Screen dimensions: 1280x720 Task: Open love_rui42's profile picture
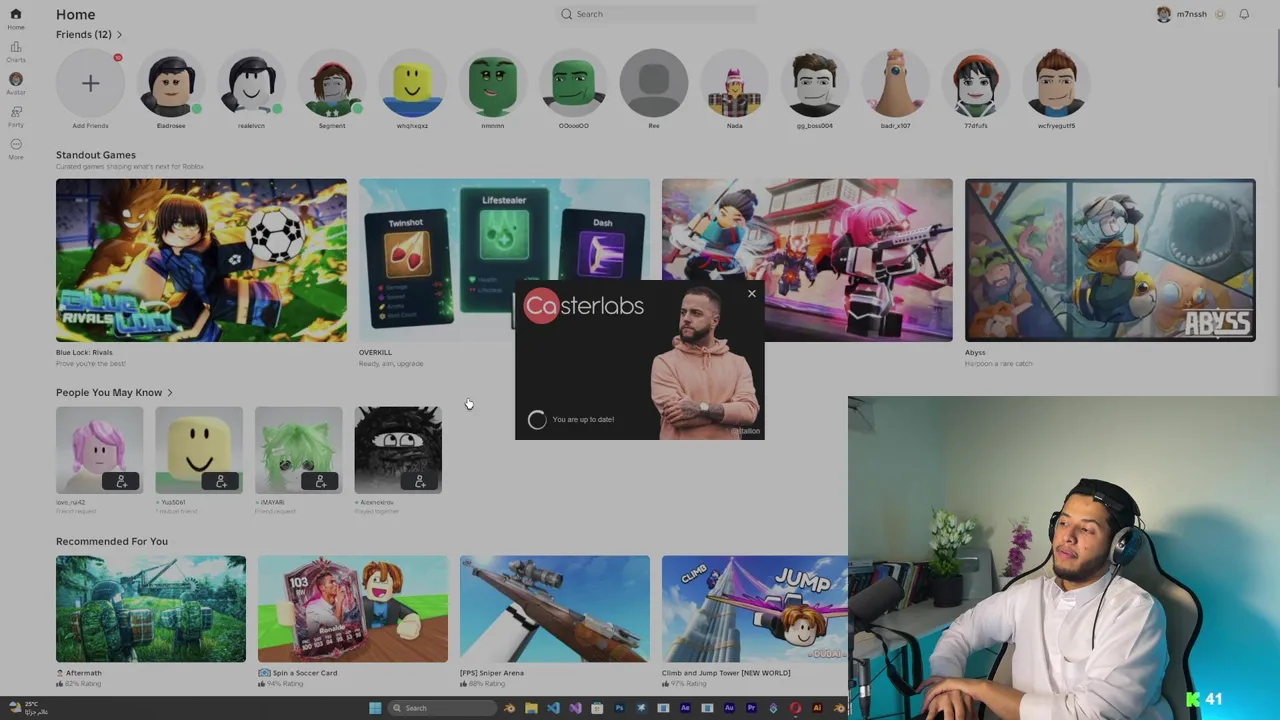click(99, 450)
